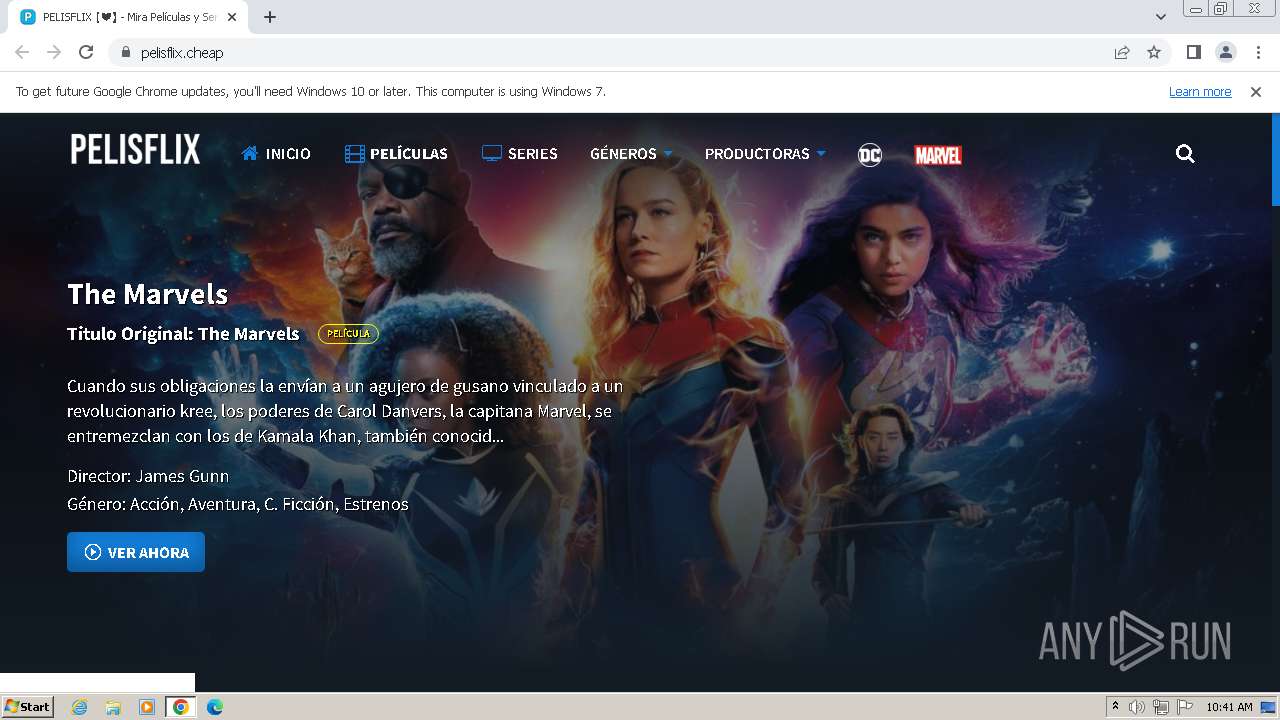Open the MARVEL logo icon

[938, 155]
